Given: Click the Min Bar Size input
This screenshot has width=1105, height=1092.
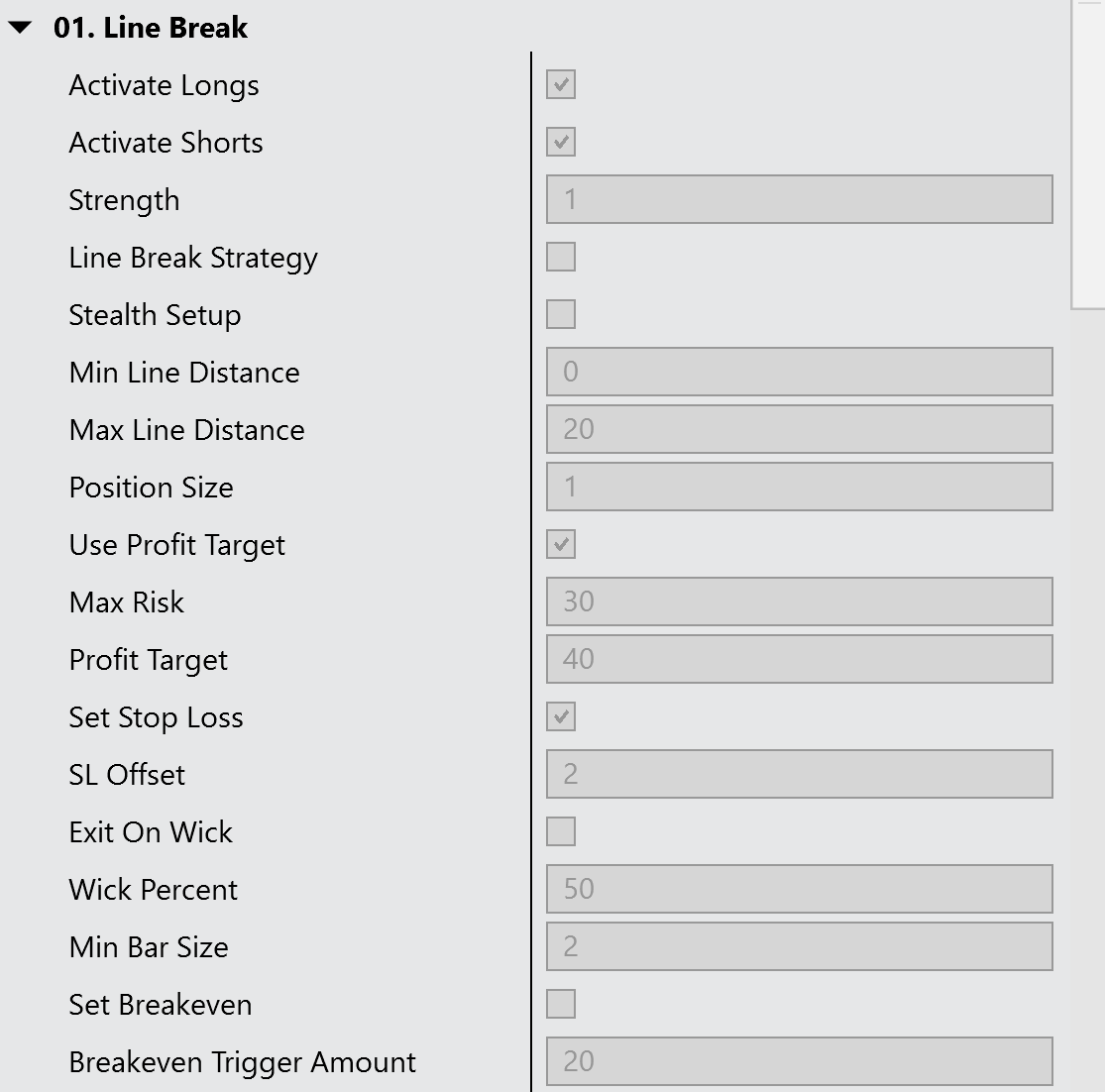Looking at the screenshot, I should (x=799, y=946).
